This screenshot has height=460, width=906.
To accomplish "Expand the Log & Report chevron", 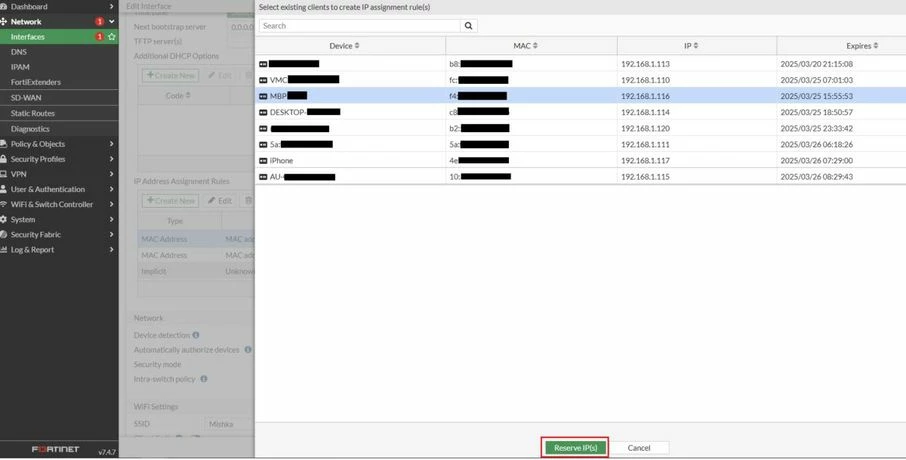I will point(112,250).
